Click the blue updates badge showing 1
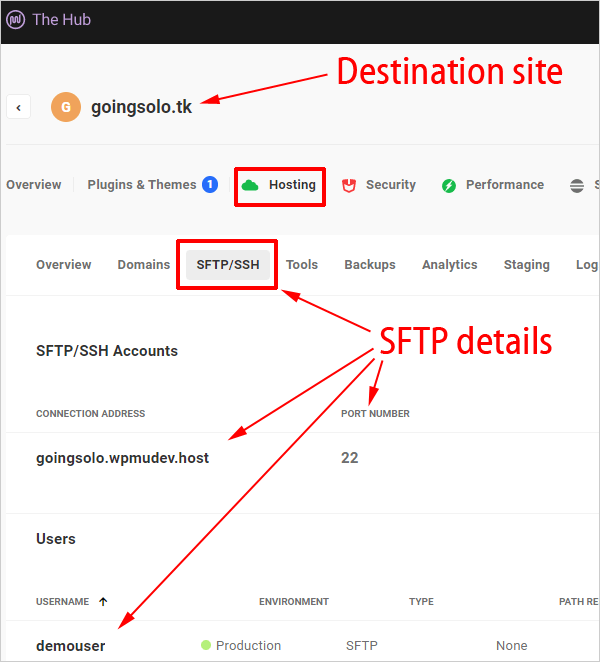The width and height of the screenshot is (600, 662). tap(210, 184)
